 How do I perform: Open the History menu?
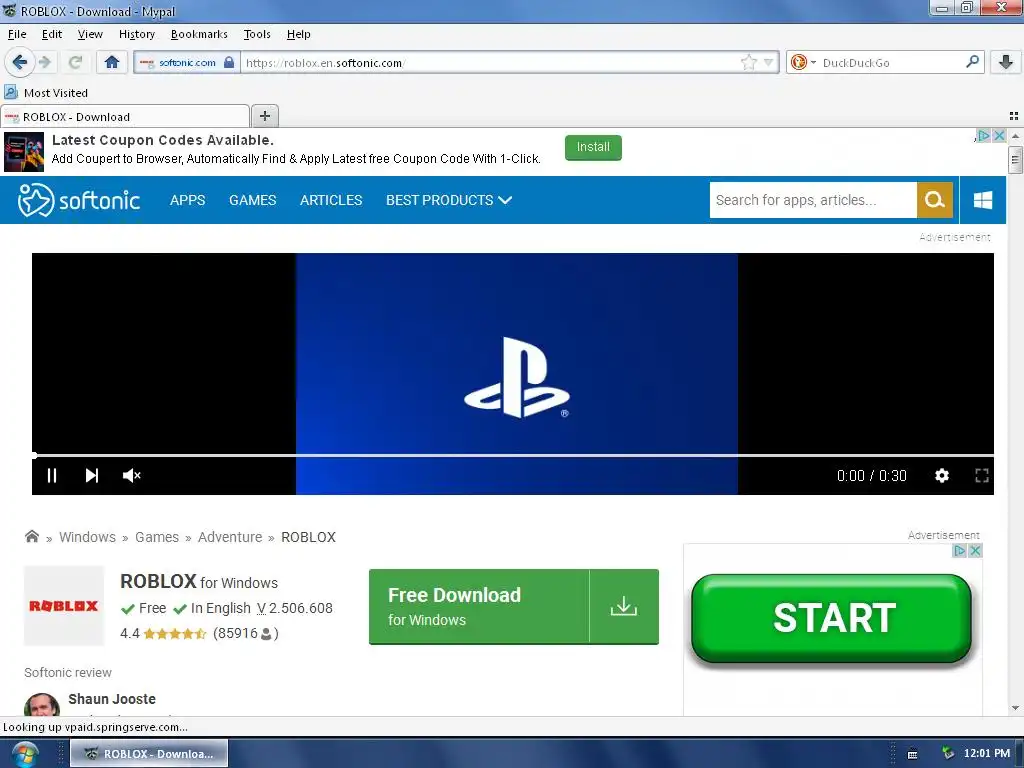click(136, 34)
